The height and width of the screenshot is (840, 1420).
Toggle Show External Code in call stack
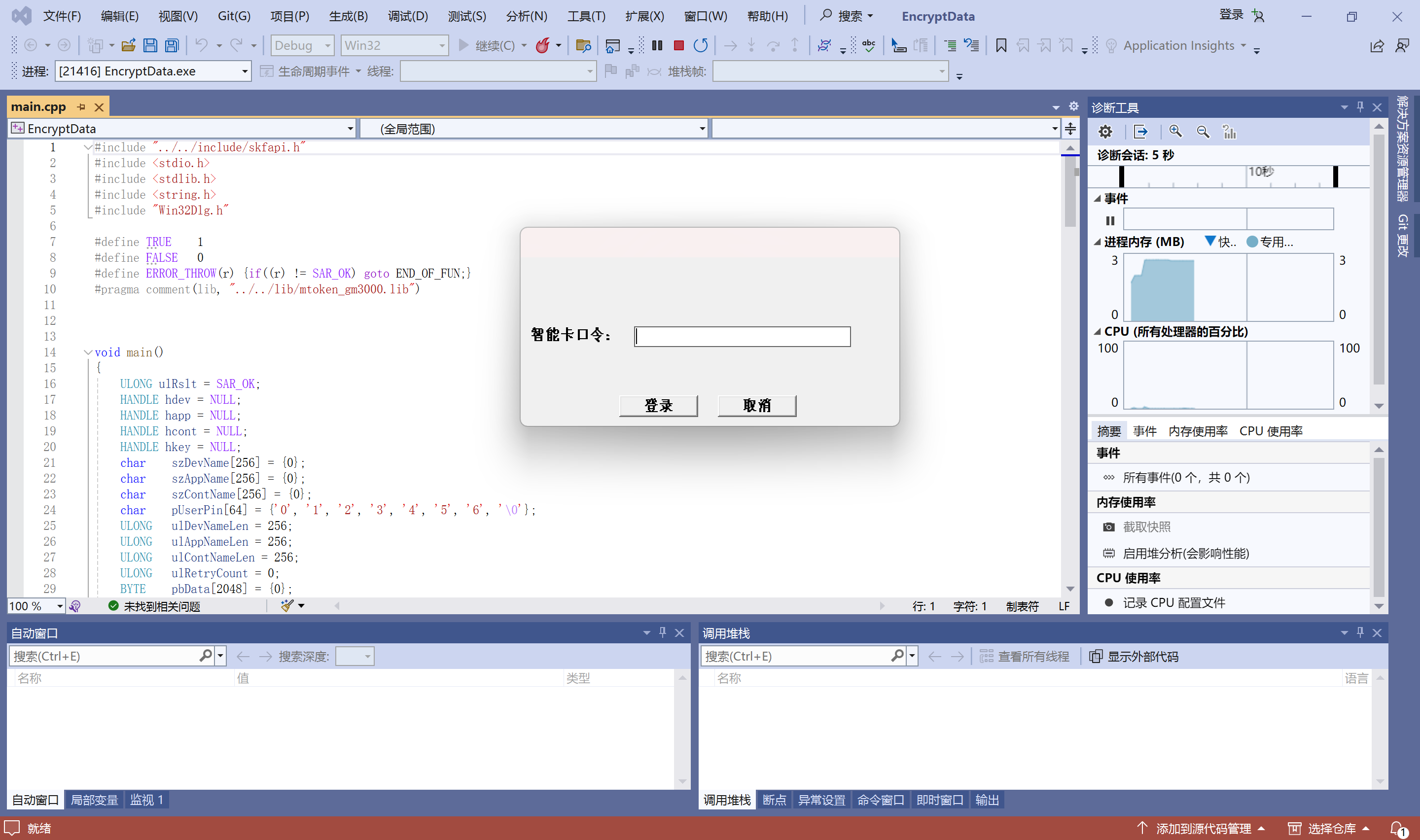click(1134, 657)
